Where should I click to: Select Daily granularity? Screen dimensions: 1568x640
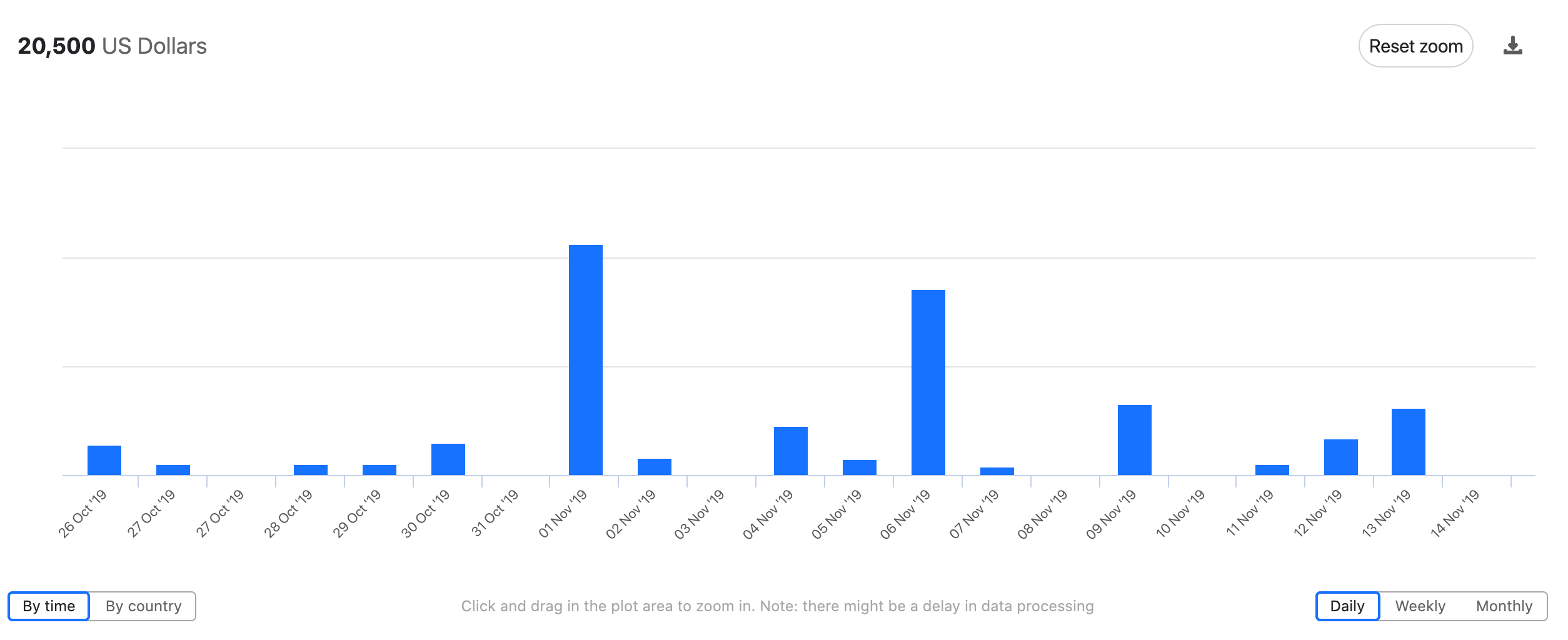pos(1347,606)
